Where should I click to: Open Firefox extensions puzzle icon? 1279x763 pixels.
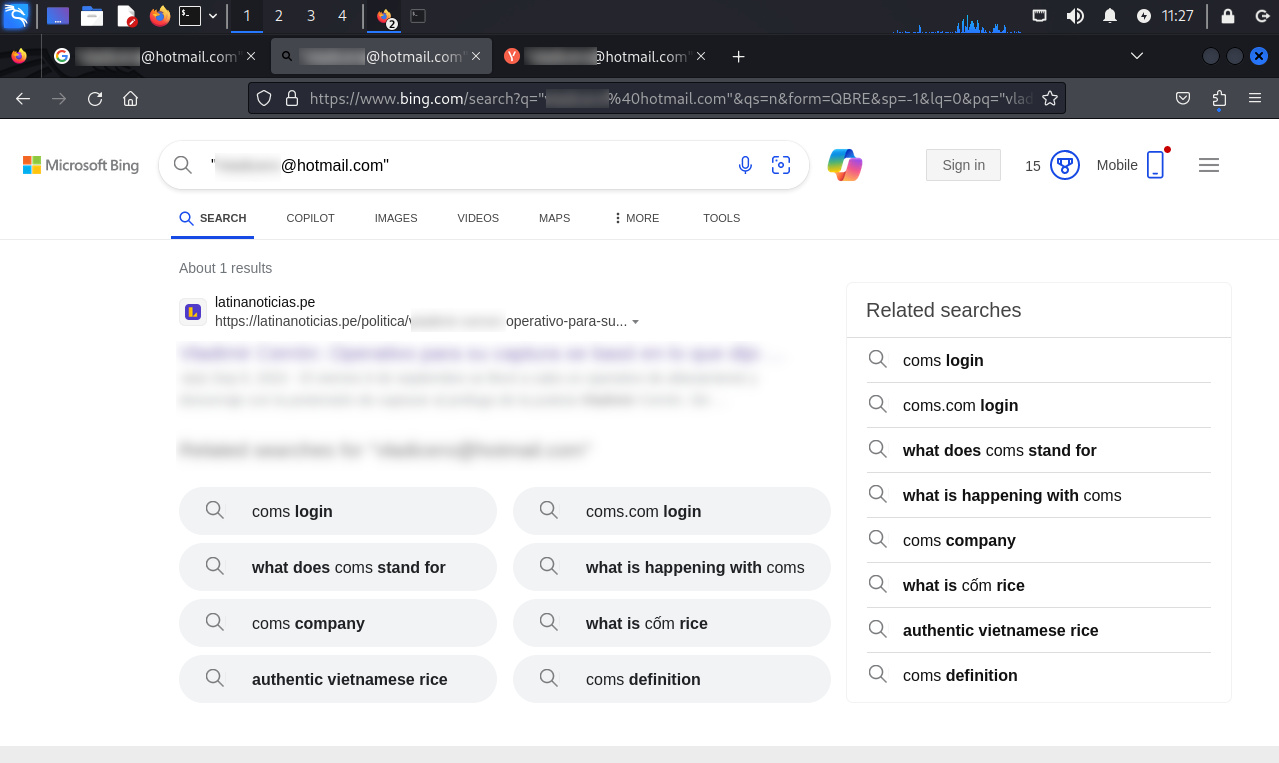1218,99
